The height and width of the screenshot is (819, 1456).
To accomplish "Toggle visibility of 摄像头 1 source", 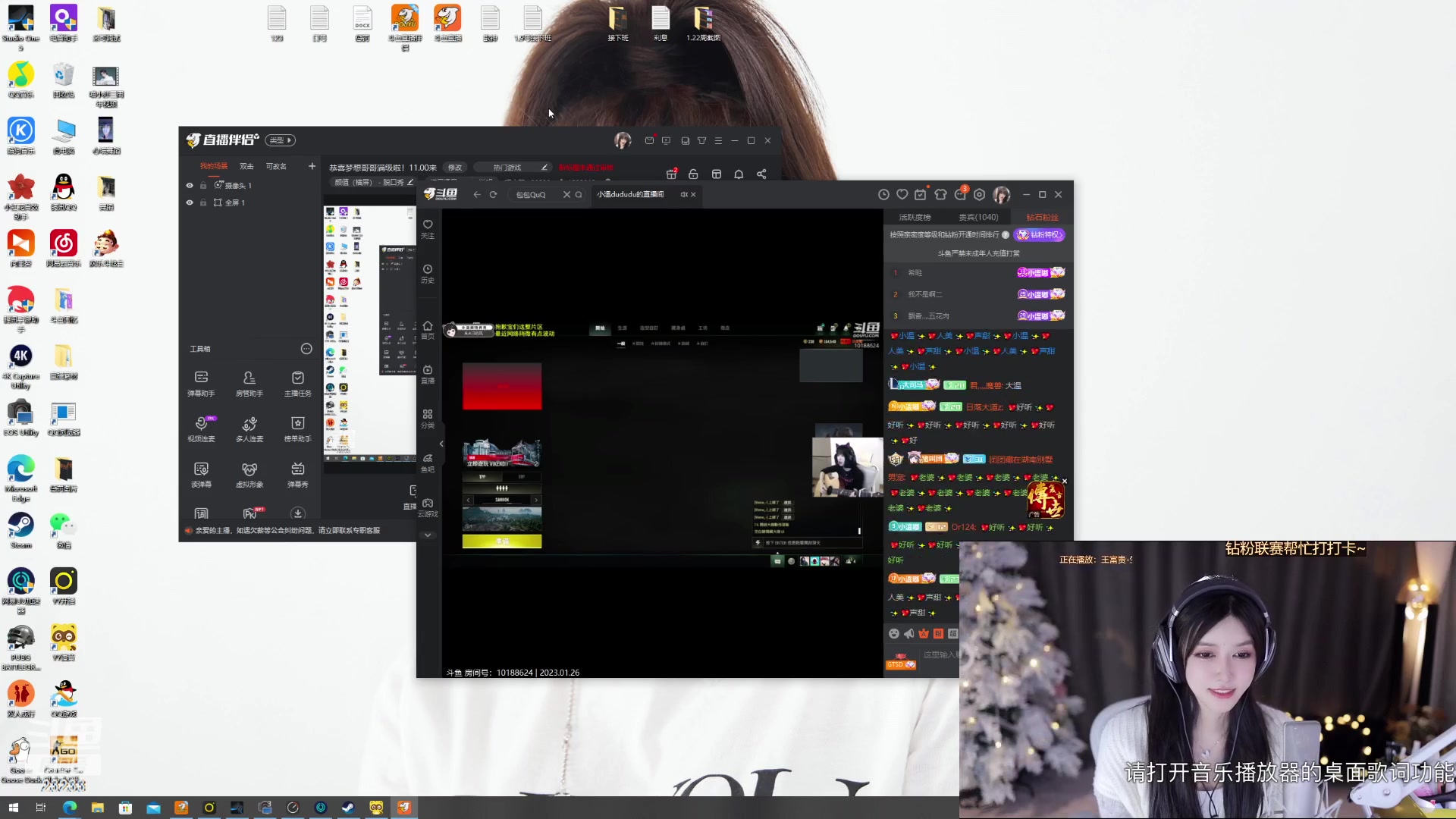I will click(x=190, y=185).
